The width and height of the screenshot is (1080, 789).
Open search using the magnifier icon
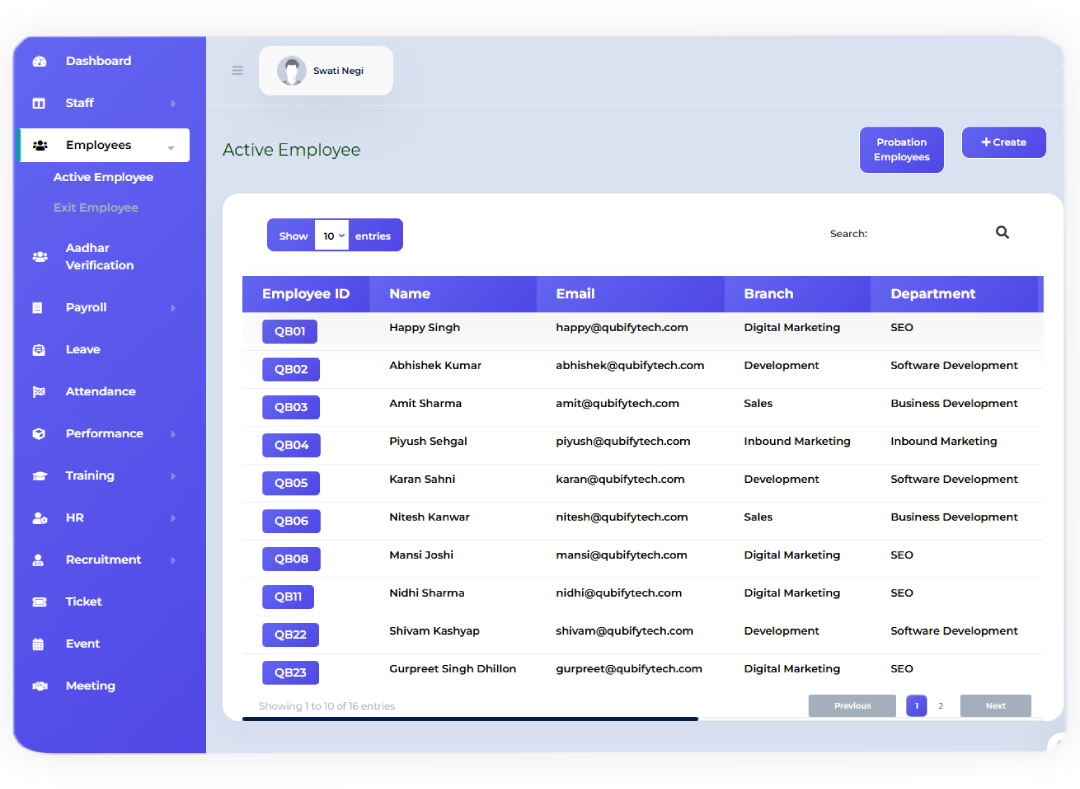tap(1002, 232)
